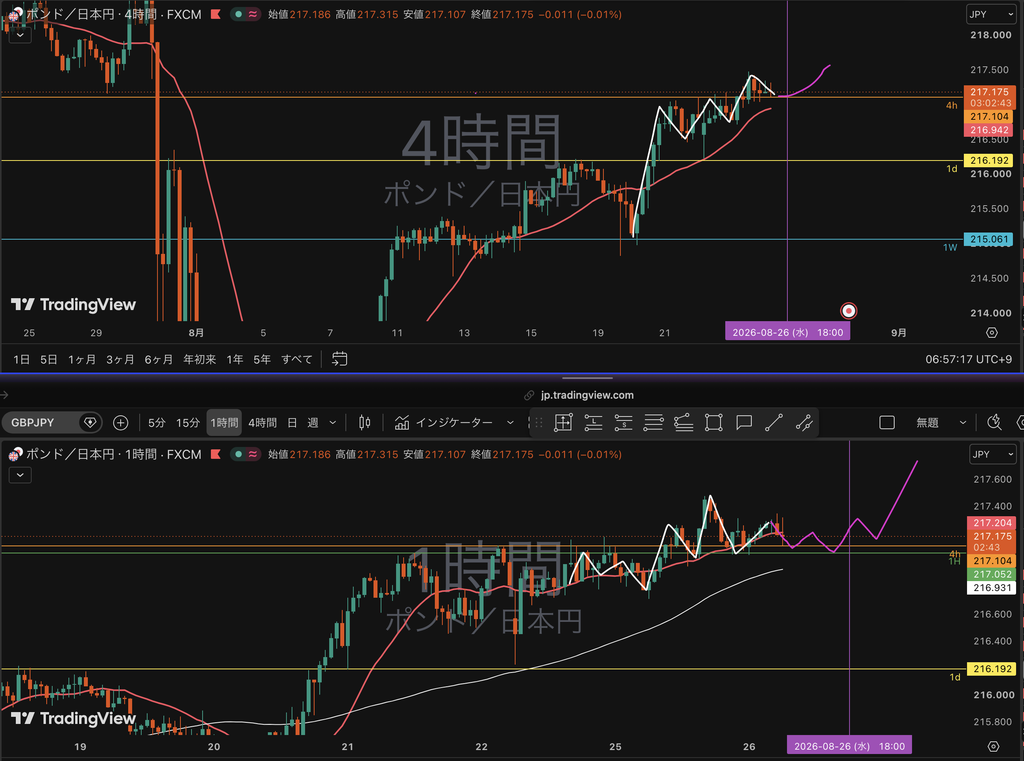Image resolution: width=1024 pixels, height=761 pixels.
Task: Select the comment callout tool
Action: [744, 423]
